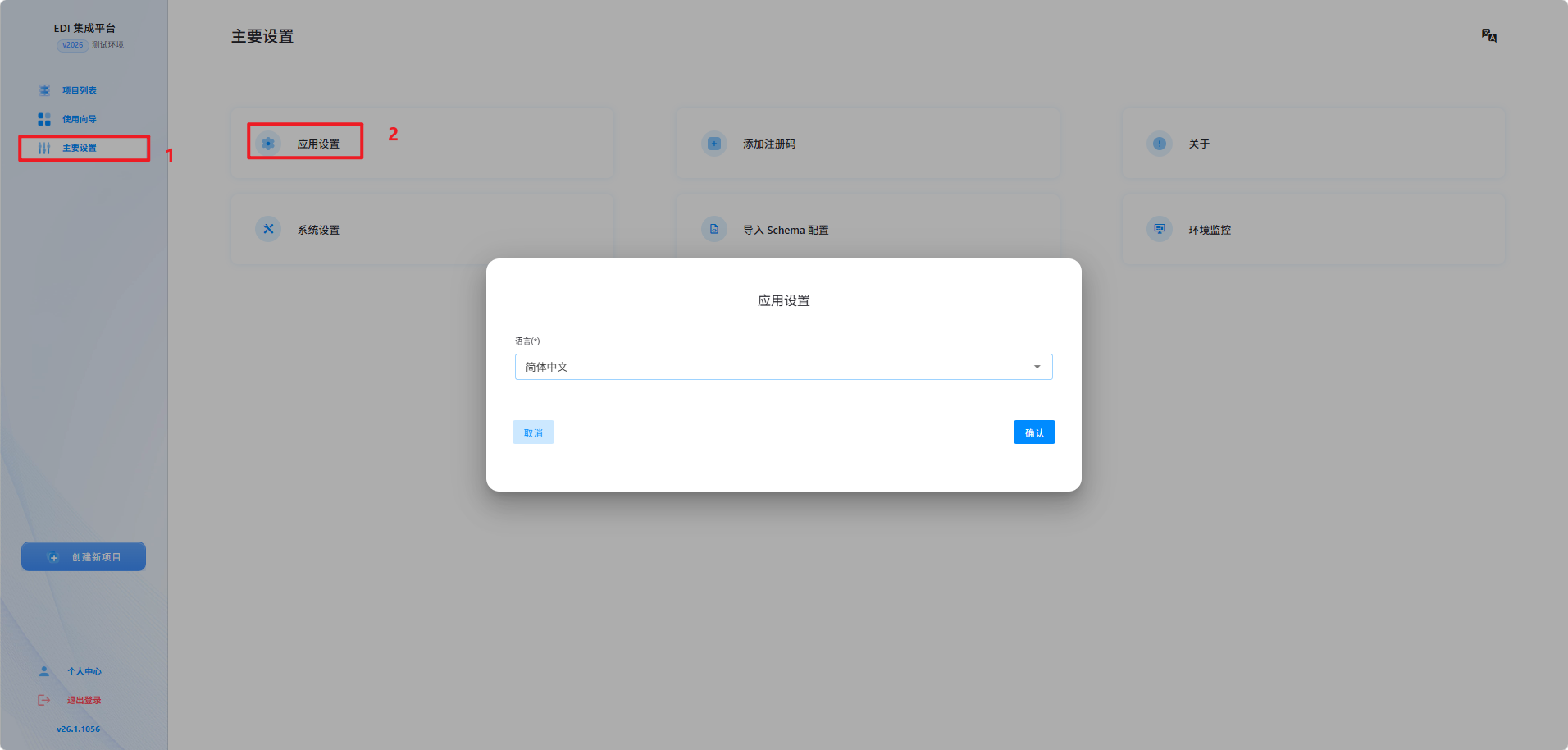The height and width of the screenshot is (750, 1568).
Task: Click the language translate icon in header
Action: pyautogui.click(x=1489, y=35)
